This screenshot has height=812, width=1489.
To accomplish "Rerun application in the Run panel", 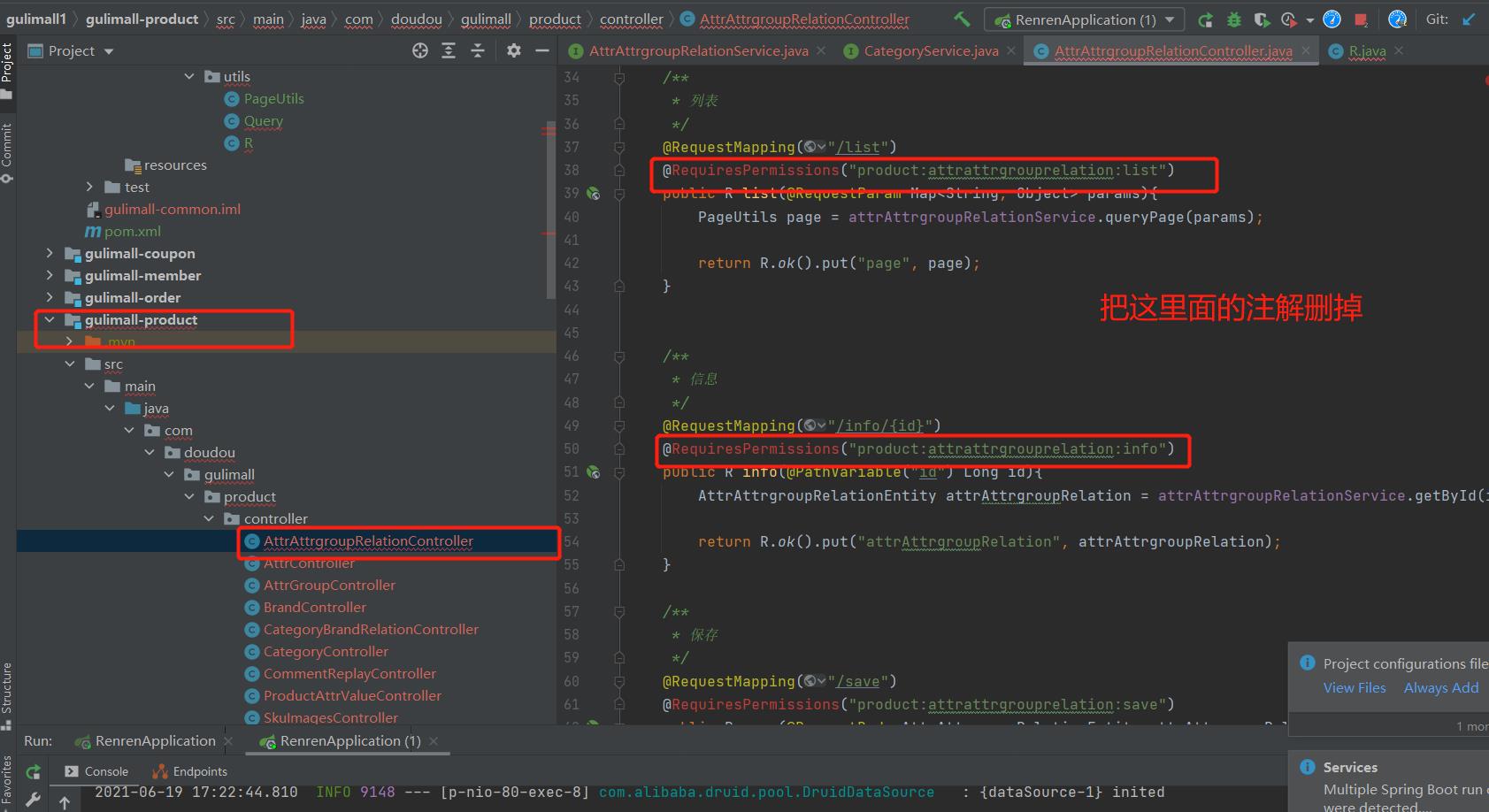I will tap(33, 771).
